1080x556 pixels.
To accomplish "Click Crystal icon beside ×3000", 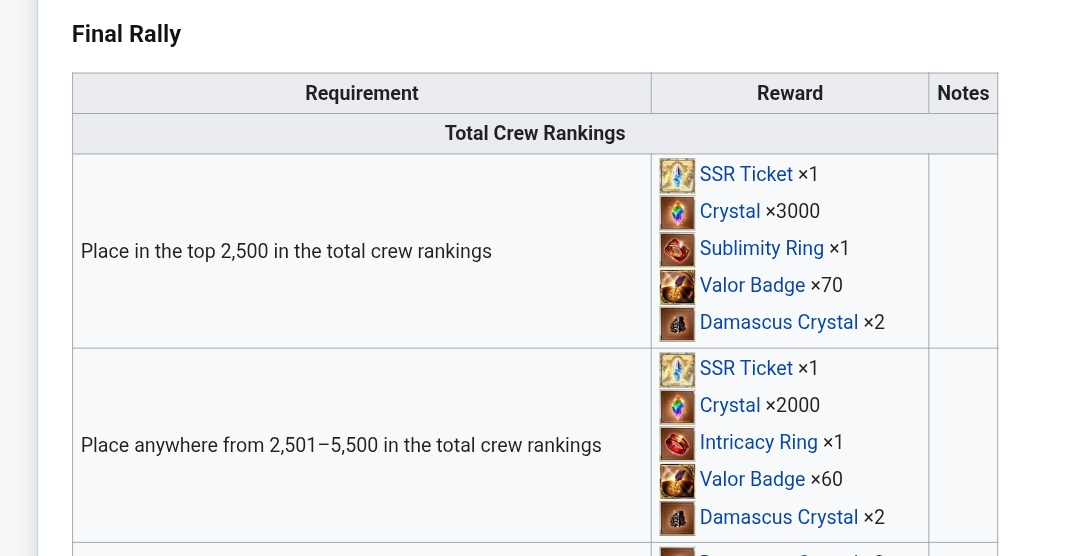I will coord(677,212).
